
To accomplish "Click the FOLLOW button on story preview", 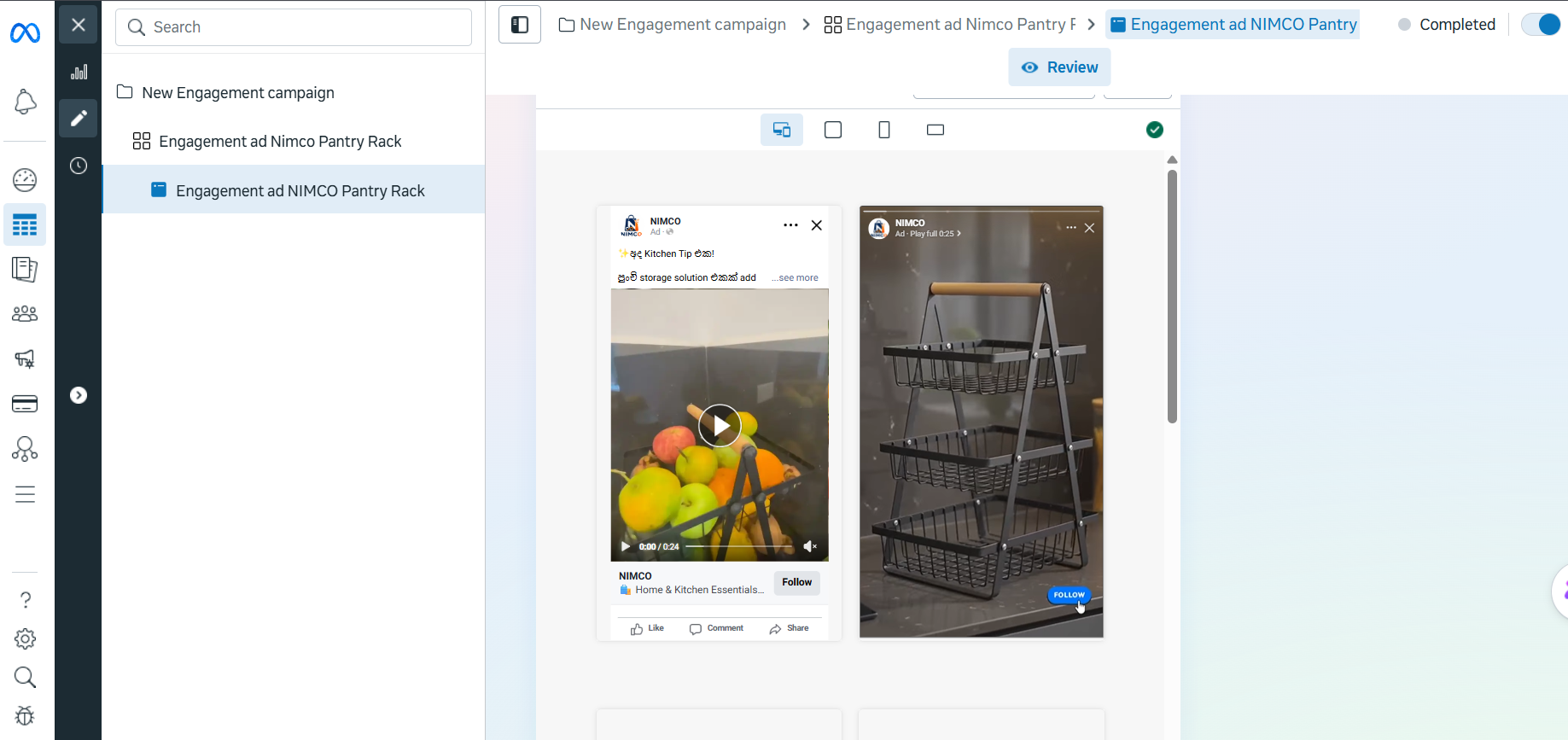I will [x=1069, y=595].
